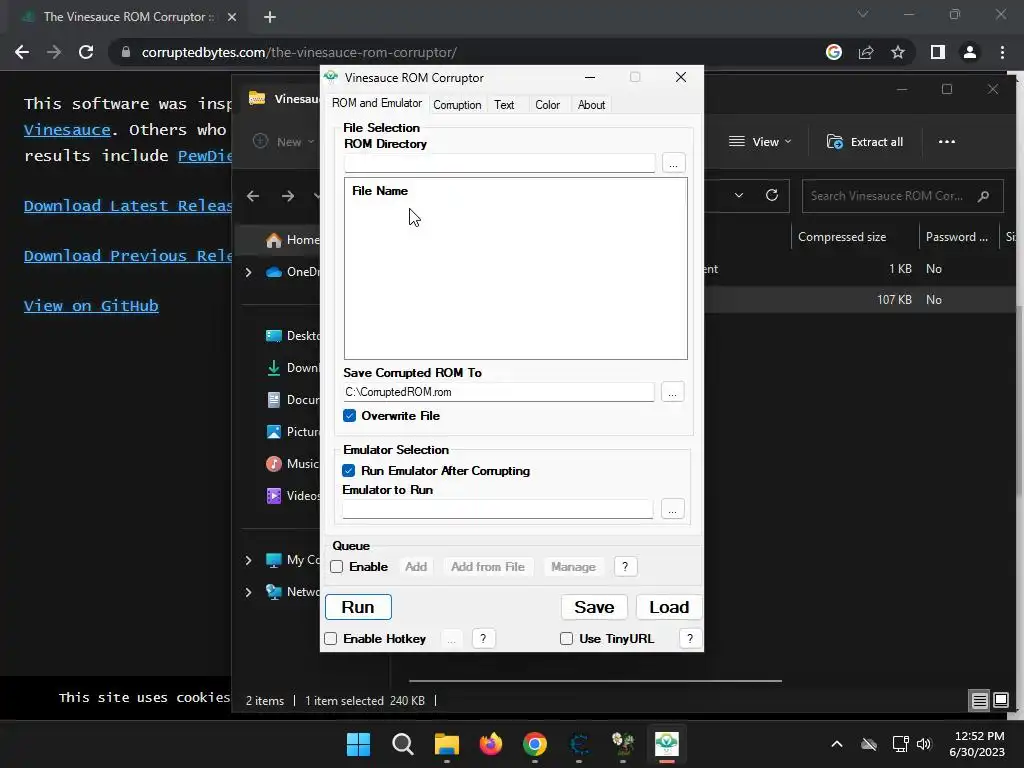The height and width of the screenshot is (768, 1024).
Task: Select the ROM and Emulator tab
Action: (377, 103)
